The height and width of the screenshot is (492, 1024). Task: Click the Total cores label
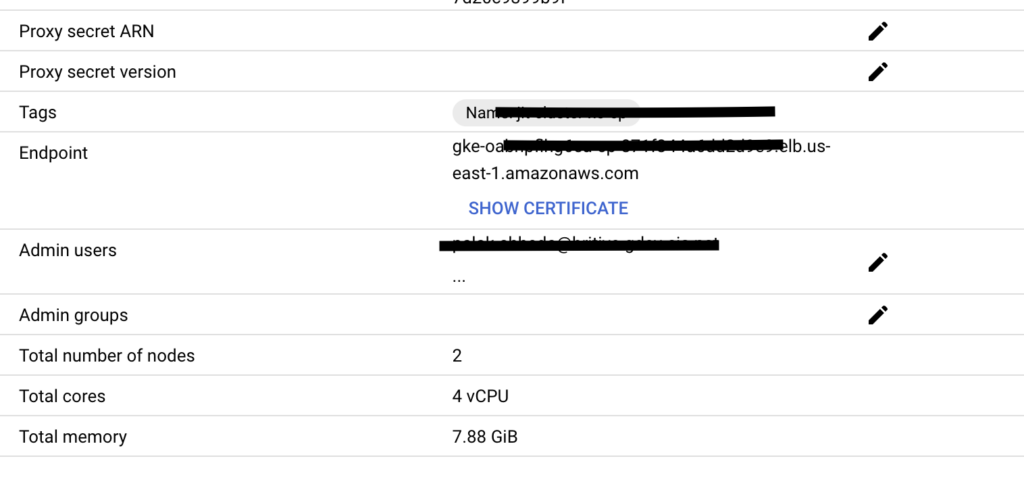click(62, 396)
